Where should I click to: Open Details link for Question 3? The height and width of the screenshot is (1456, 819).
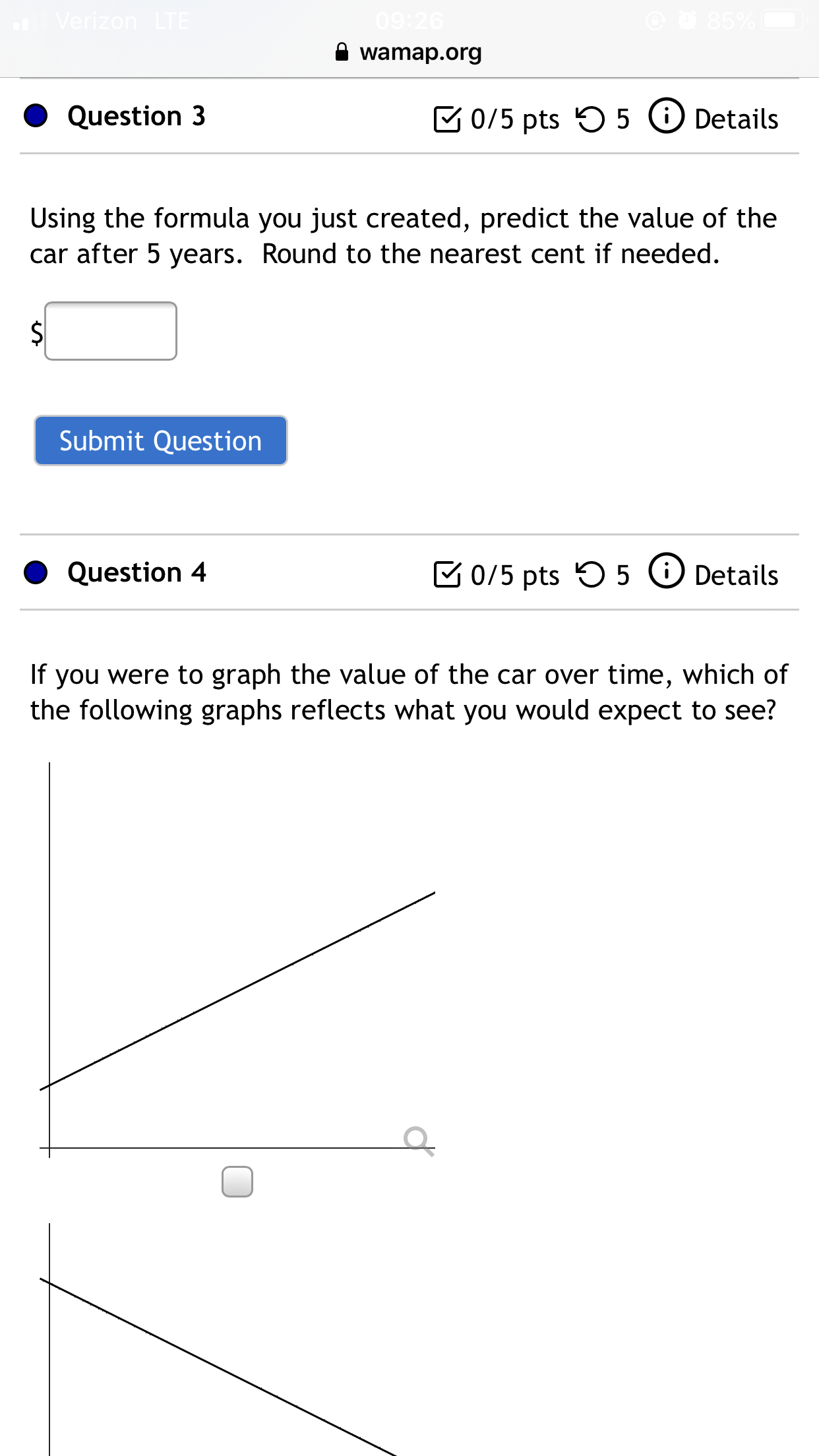[x=736, y=119]
